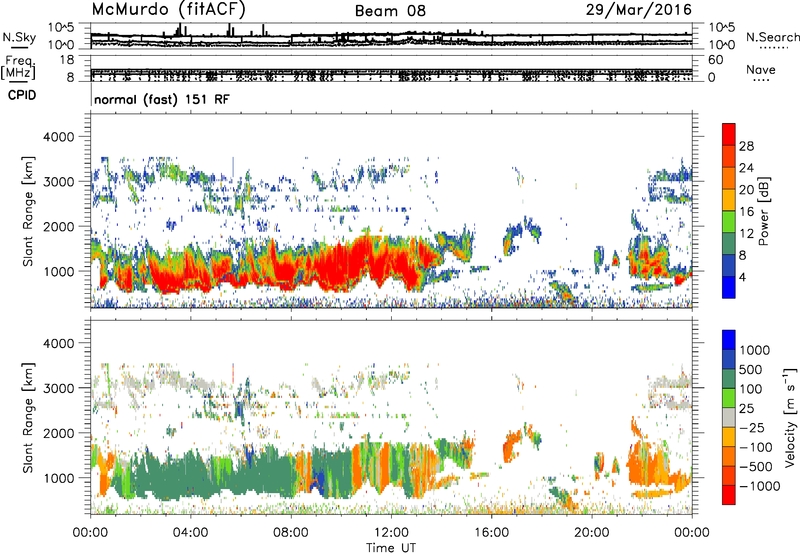Image resolution: width=800 pixels, height=554 pixels.
Task: Click the '-1000' value on the Velocity colorbar
Action: click(x=759, y=486)
